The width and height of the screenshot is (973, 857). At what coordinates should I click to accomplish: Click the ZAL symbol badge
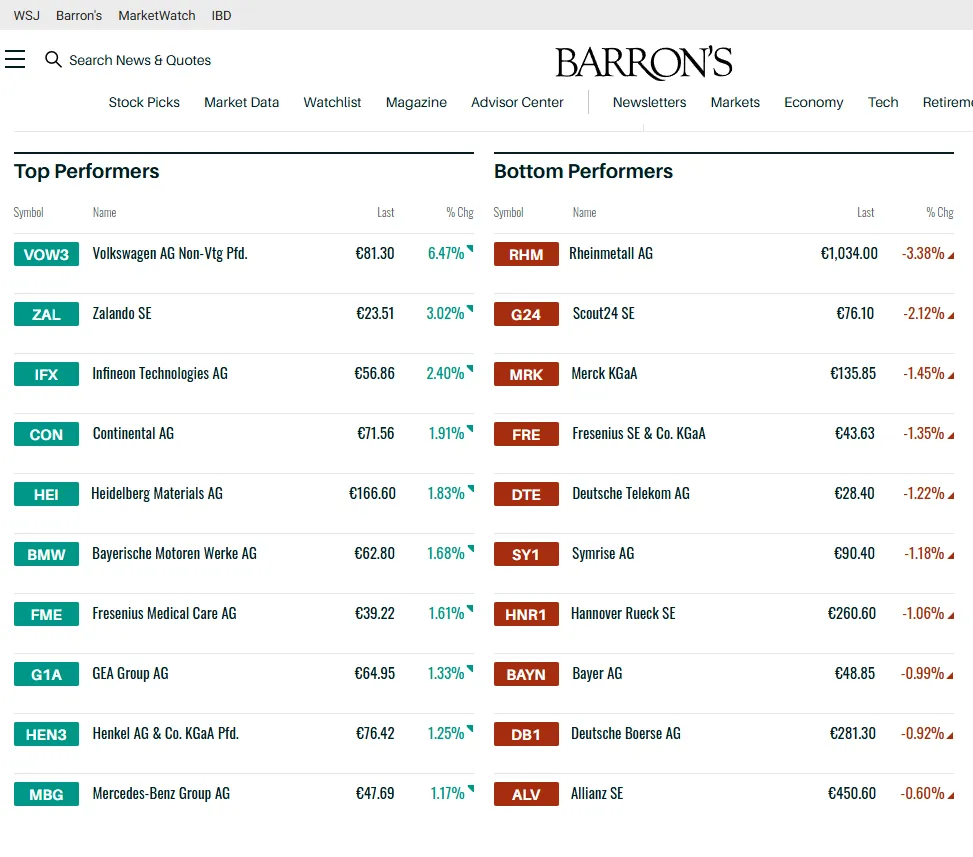tap(47, 314)
